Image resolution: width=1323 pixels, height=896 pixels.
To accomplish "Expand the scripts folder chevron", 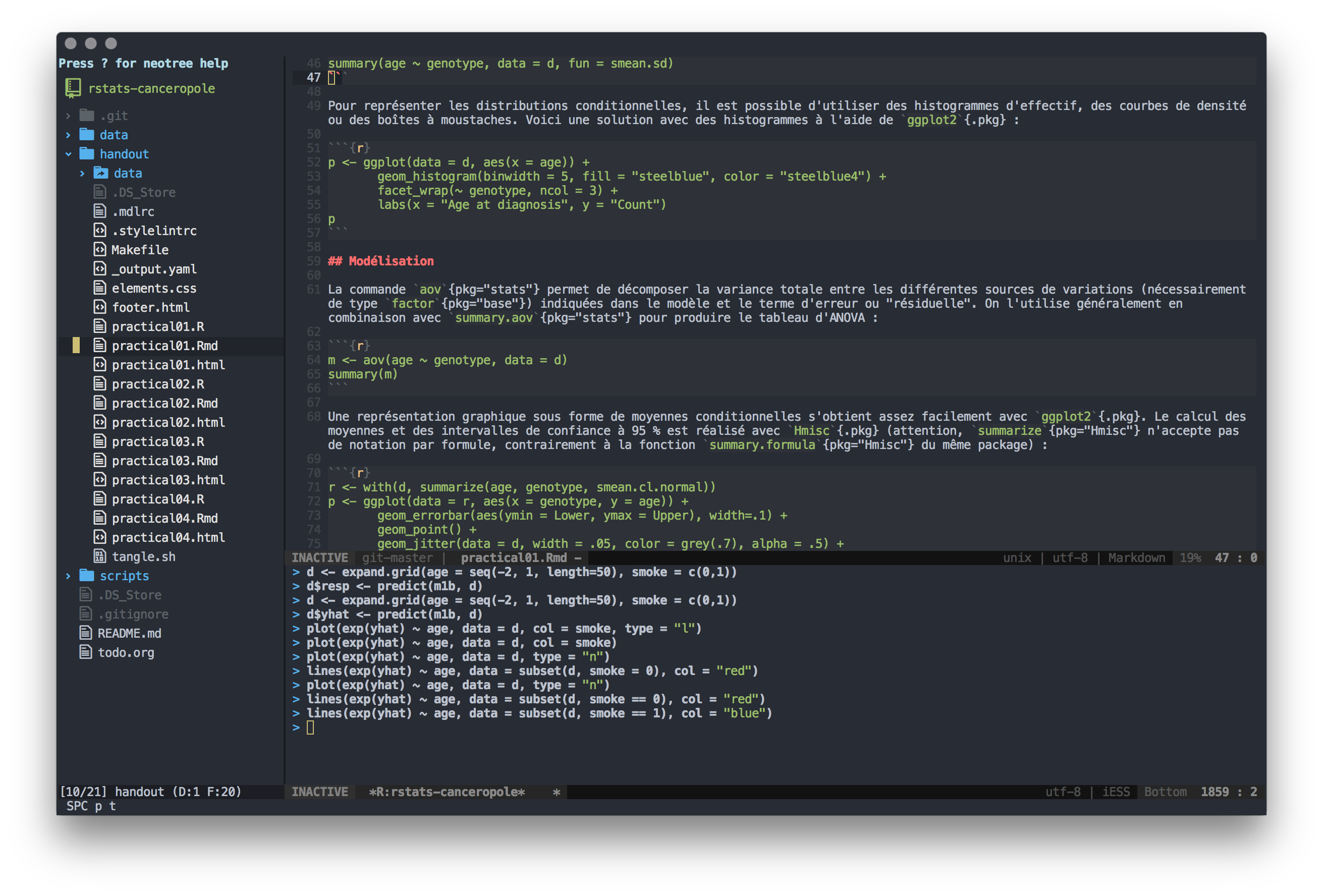I will 68,576.
